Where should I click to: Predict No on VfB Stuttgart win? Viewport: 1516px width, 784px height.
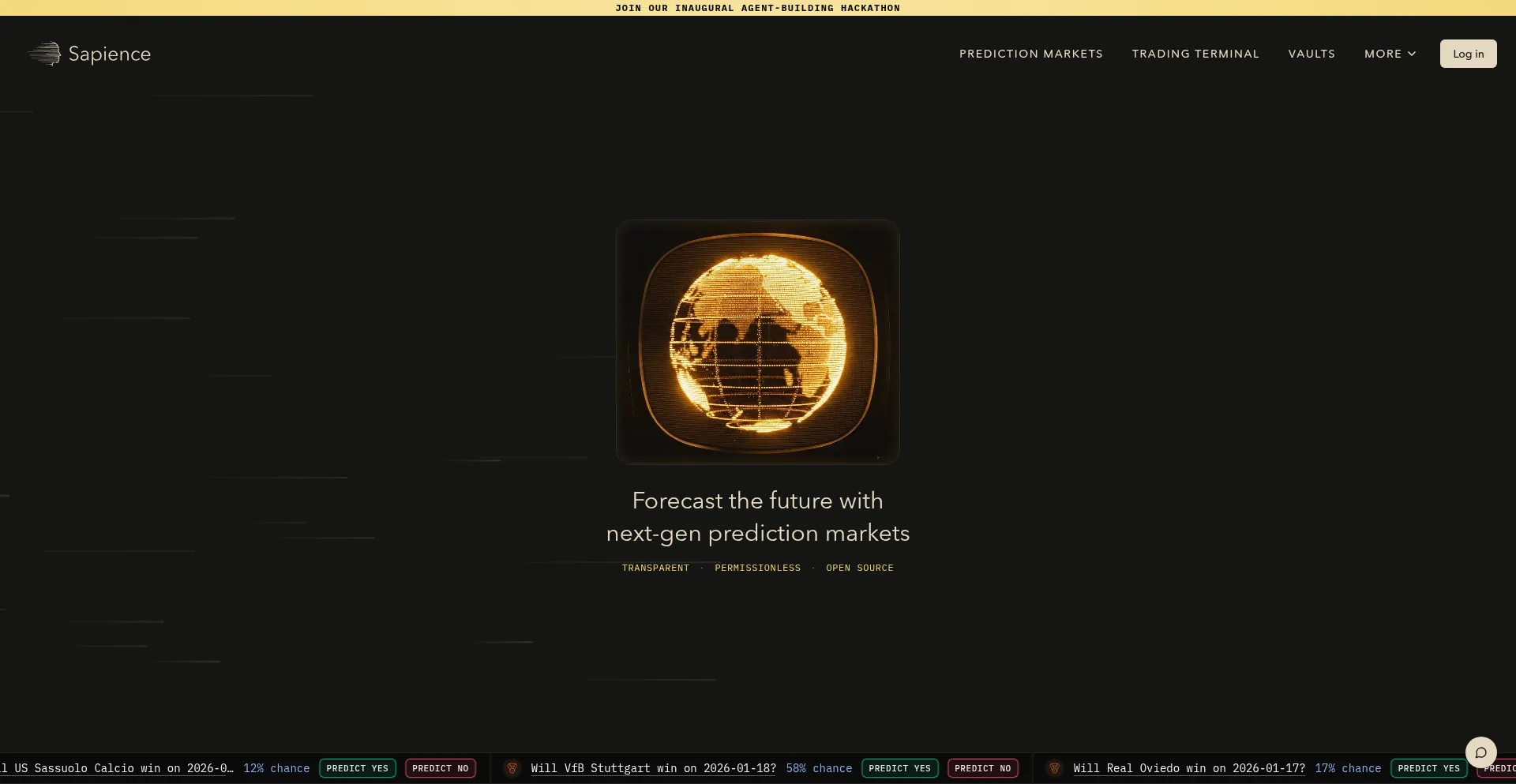tap(982, 768)
